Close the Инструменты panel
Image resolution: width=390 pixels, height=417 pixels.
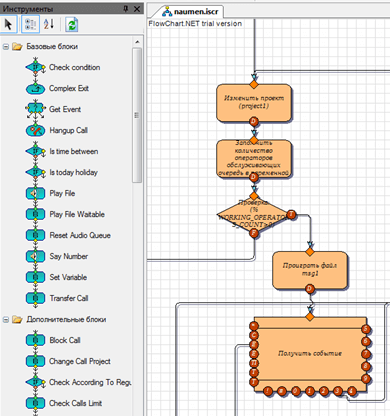(137, 9)
